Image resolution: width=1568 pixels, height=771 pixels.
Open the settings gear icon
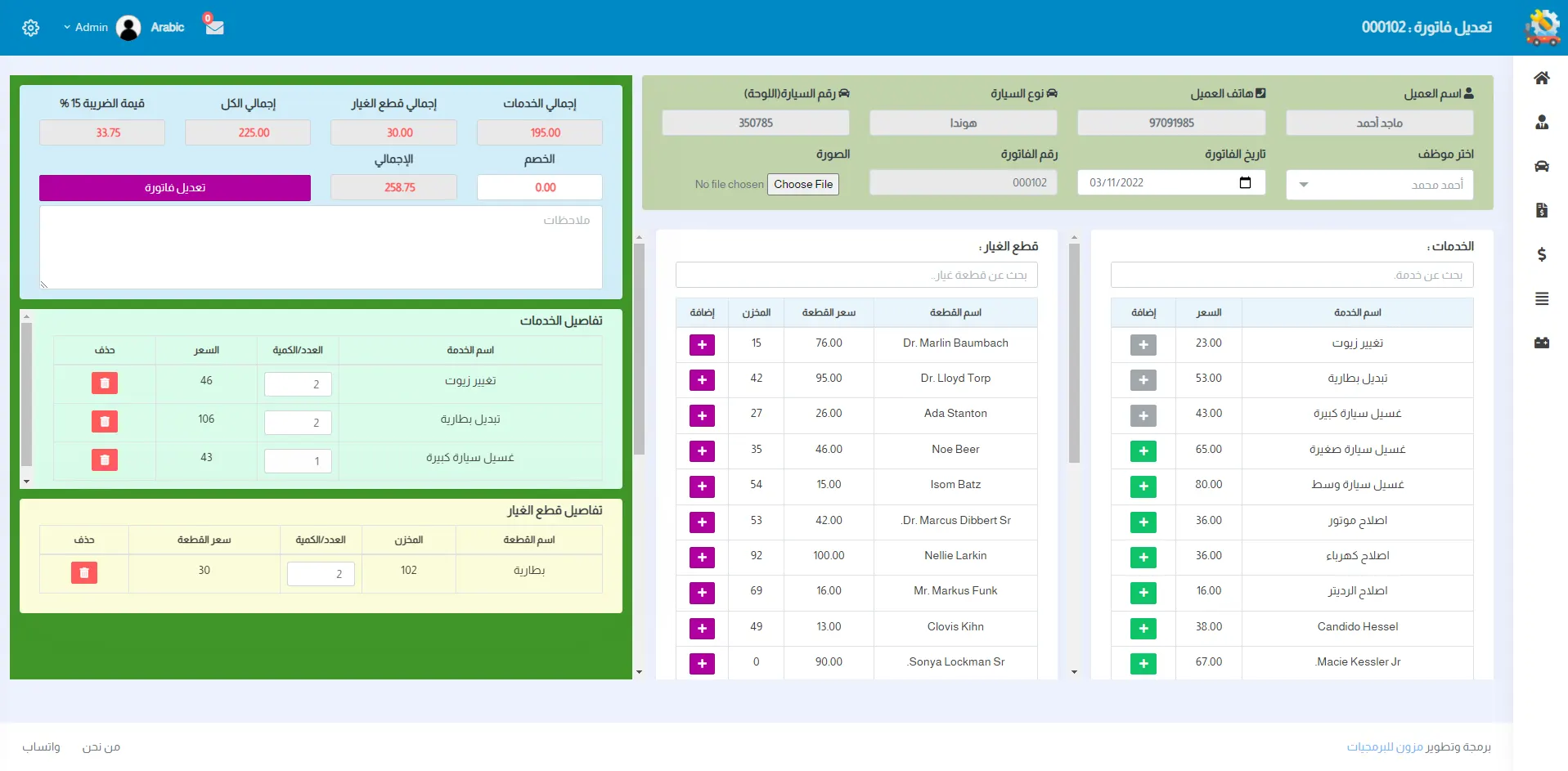pos(31,28)
